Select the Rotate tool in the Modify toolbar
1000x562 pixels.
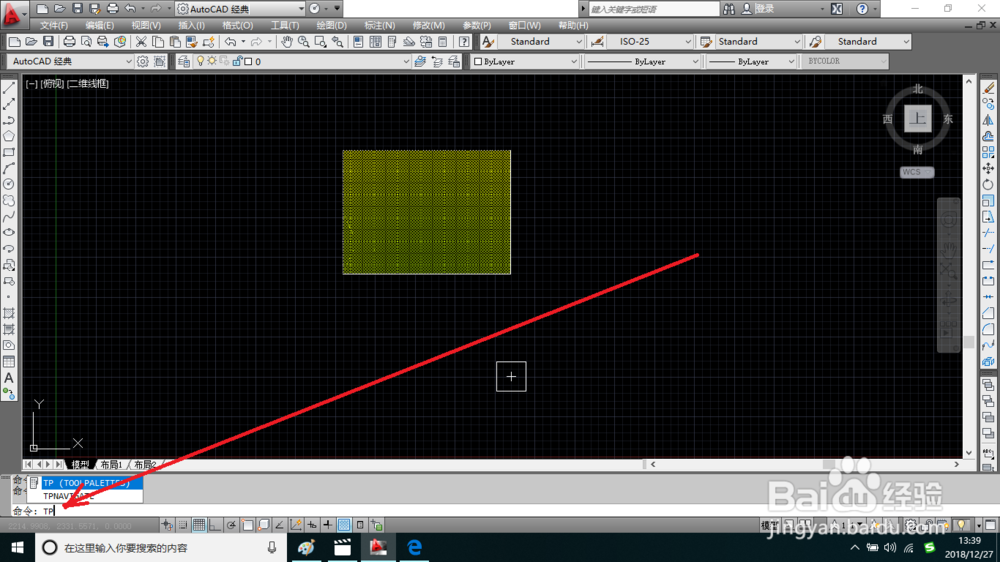click(x=988, y=184)
